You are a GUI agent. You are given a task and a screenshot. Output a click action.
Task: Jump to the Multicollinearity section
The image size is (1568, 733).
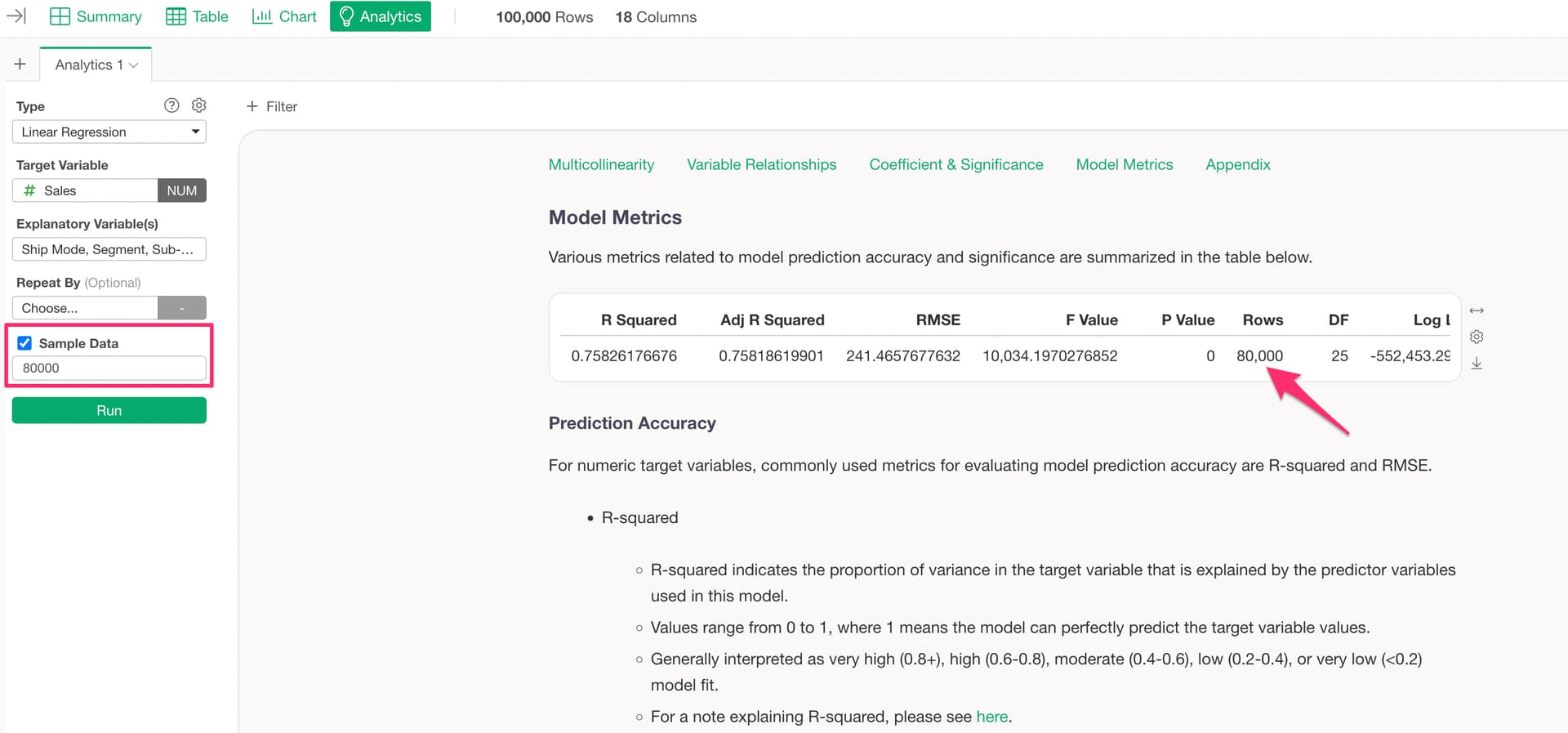point(601,164)
